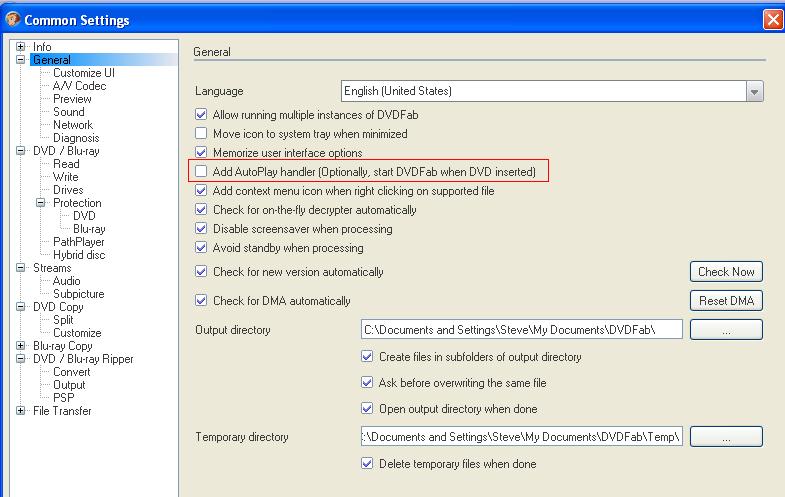
Task: Toggle Delete temporary files when done
Action: [367, 463]
